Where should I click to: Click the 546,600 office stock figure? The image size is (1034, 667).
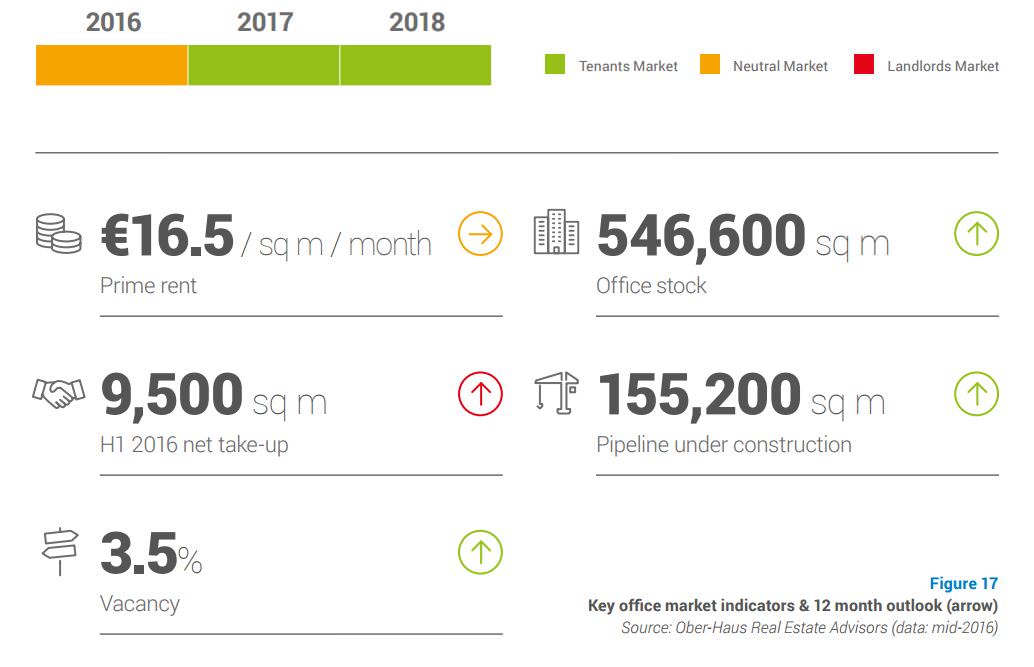(x=701, y=236)
